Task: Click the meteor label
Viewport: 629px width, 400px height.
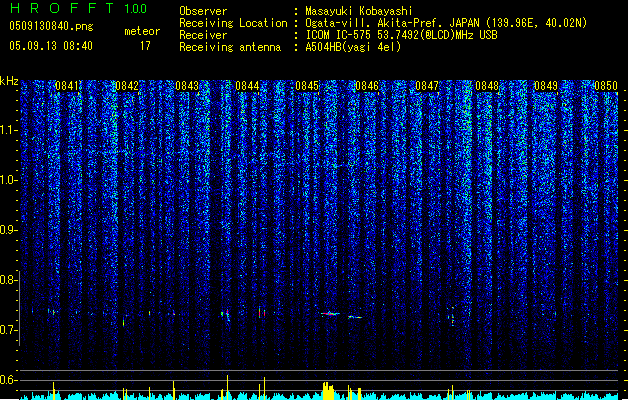Action: [x=142, y=31]
